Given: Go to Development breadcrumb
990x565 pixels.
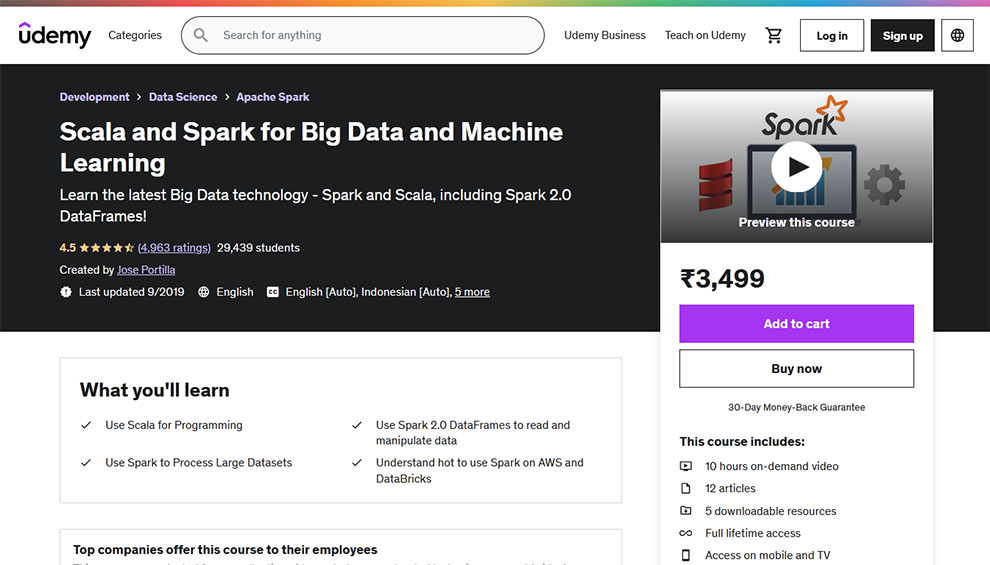Looking at the screenshot, I should click(94, 97).
